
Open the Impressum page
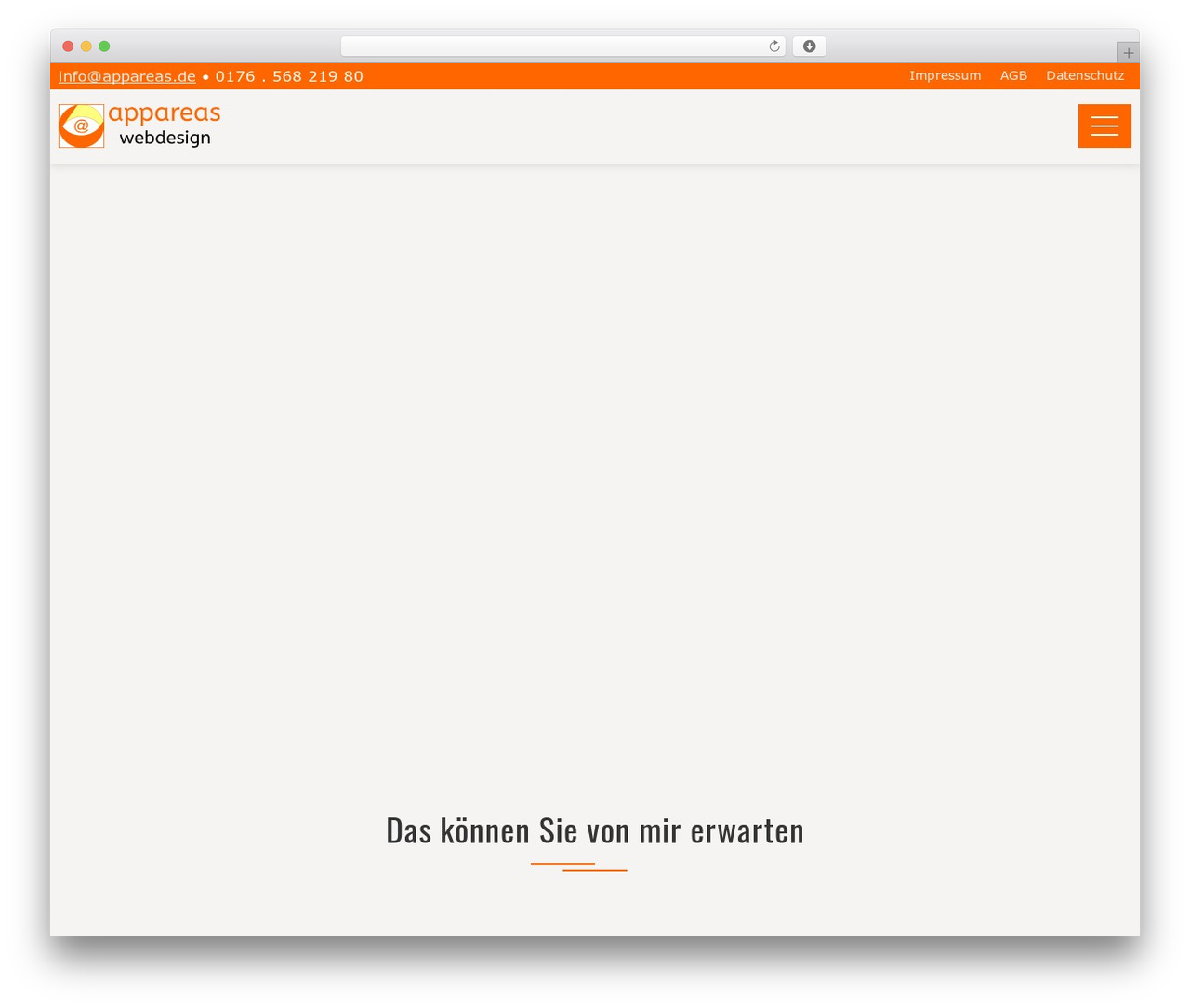945,75
